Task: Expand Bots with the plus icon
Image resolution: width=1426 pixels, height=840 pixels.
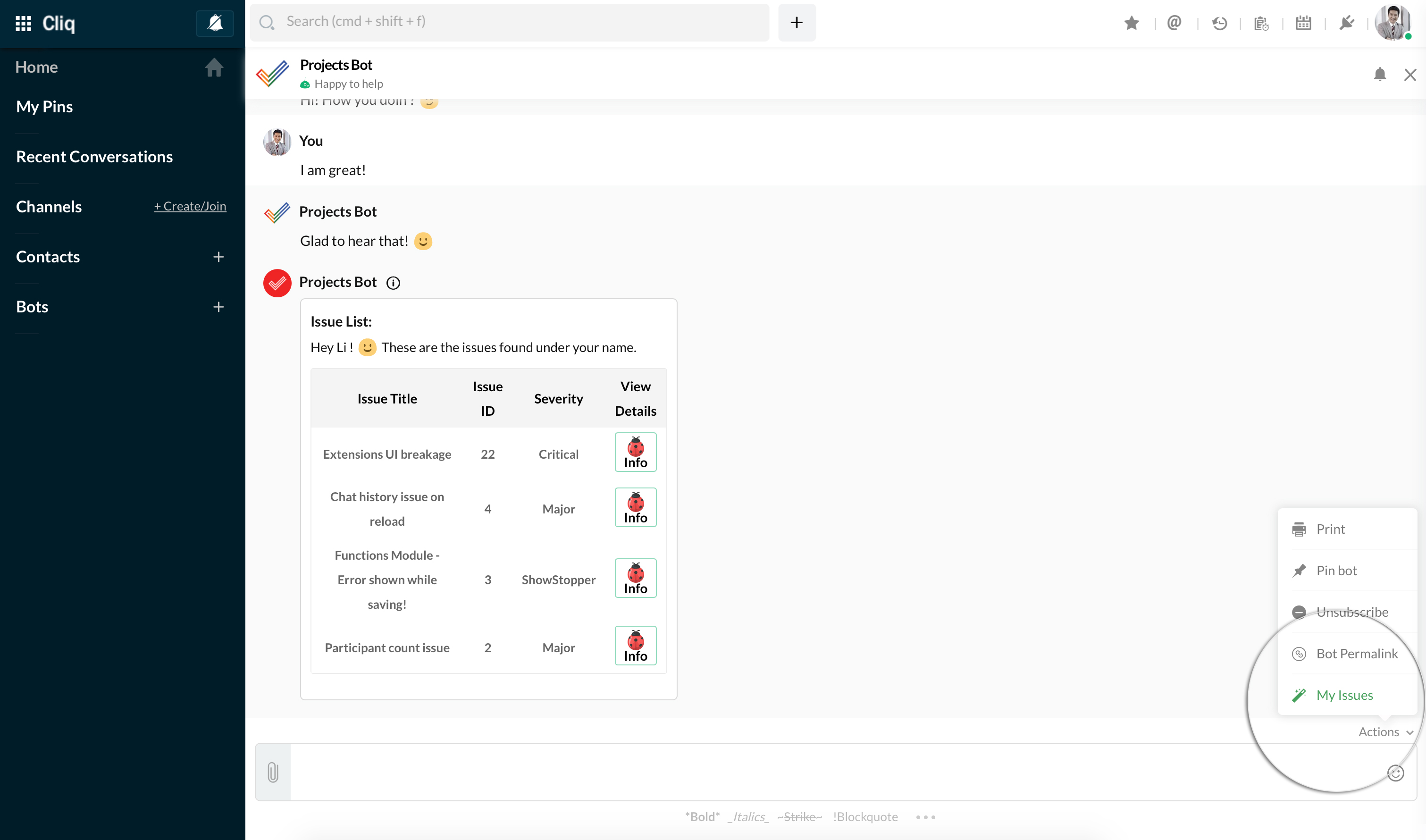Action: pos(218,307)
